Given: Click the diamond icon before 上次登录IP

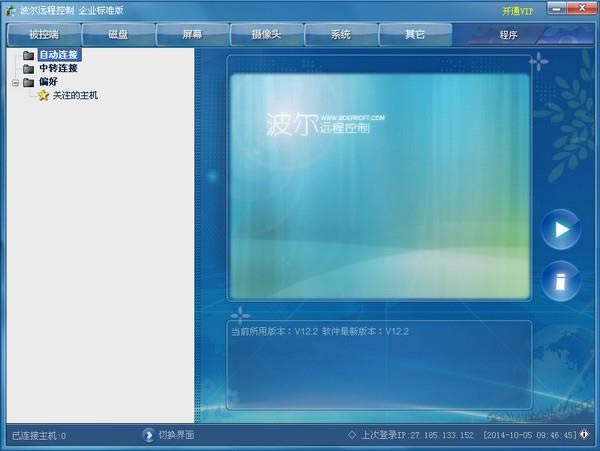Looking at the screenshot, I should (352, 435).
